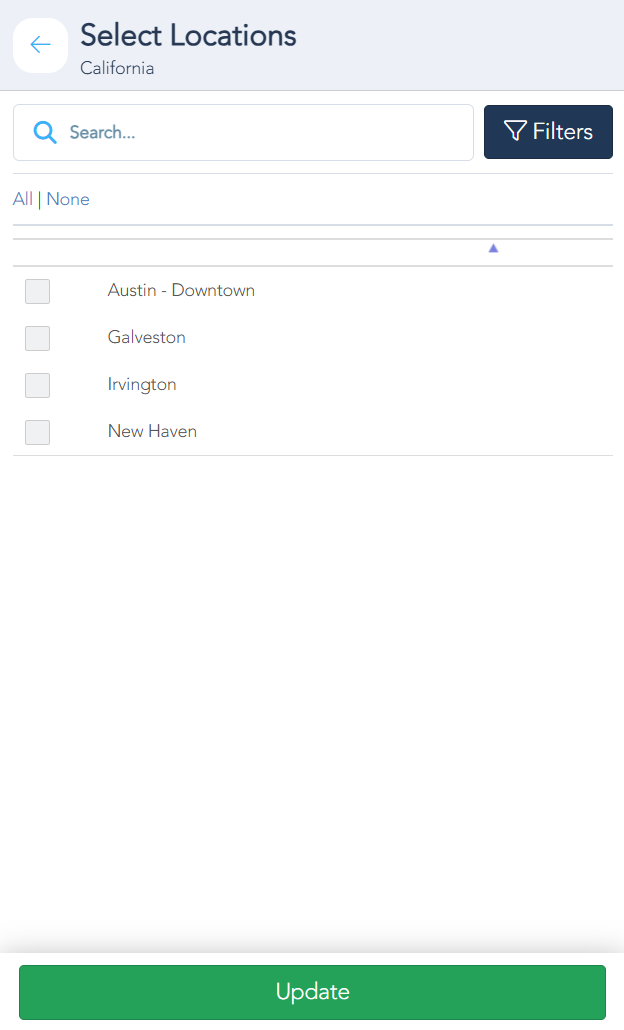
Task: Select the New Haven checkbox
Action: point(37,432)
